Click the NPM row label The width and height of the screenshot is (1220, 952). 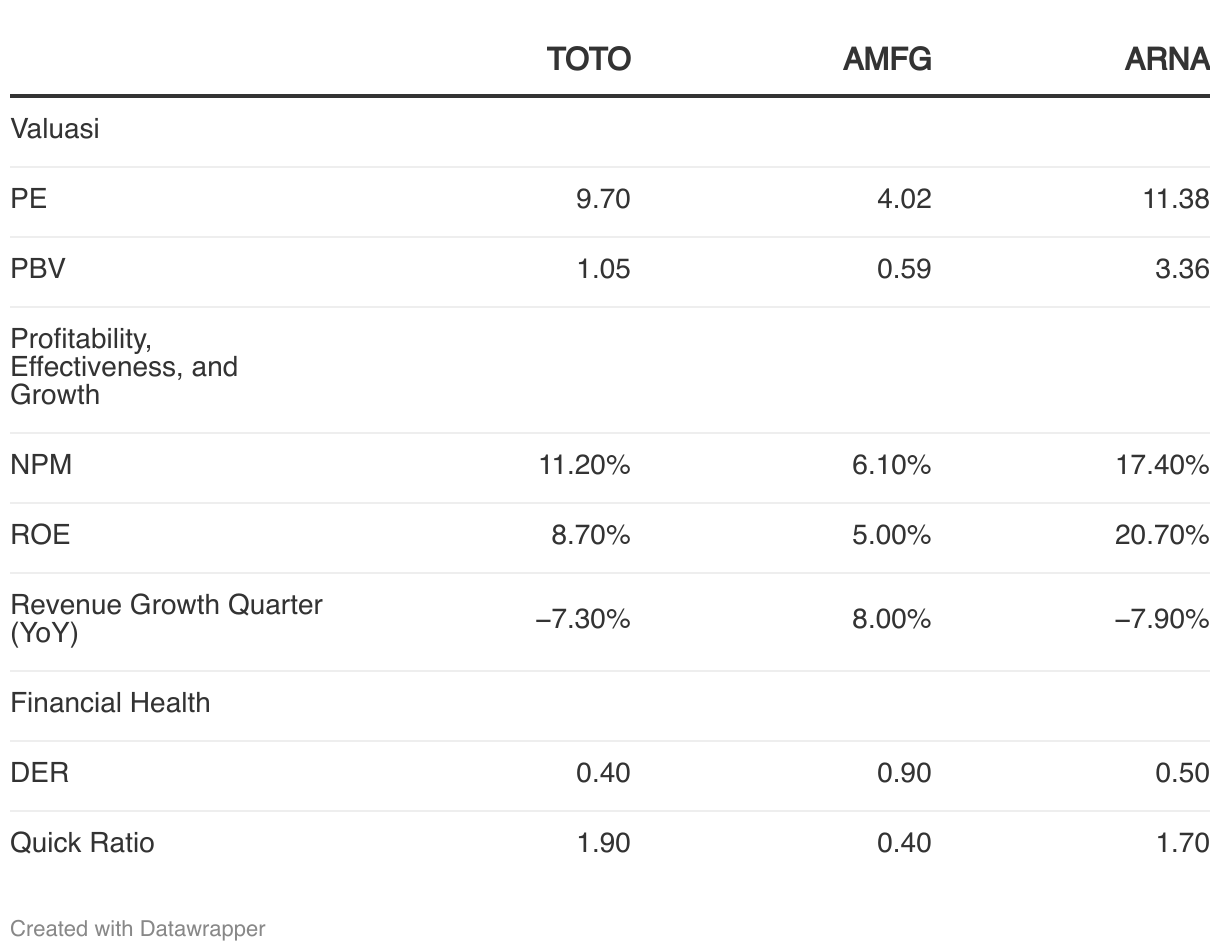41,465
